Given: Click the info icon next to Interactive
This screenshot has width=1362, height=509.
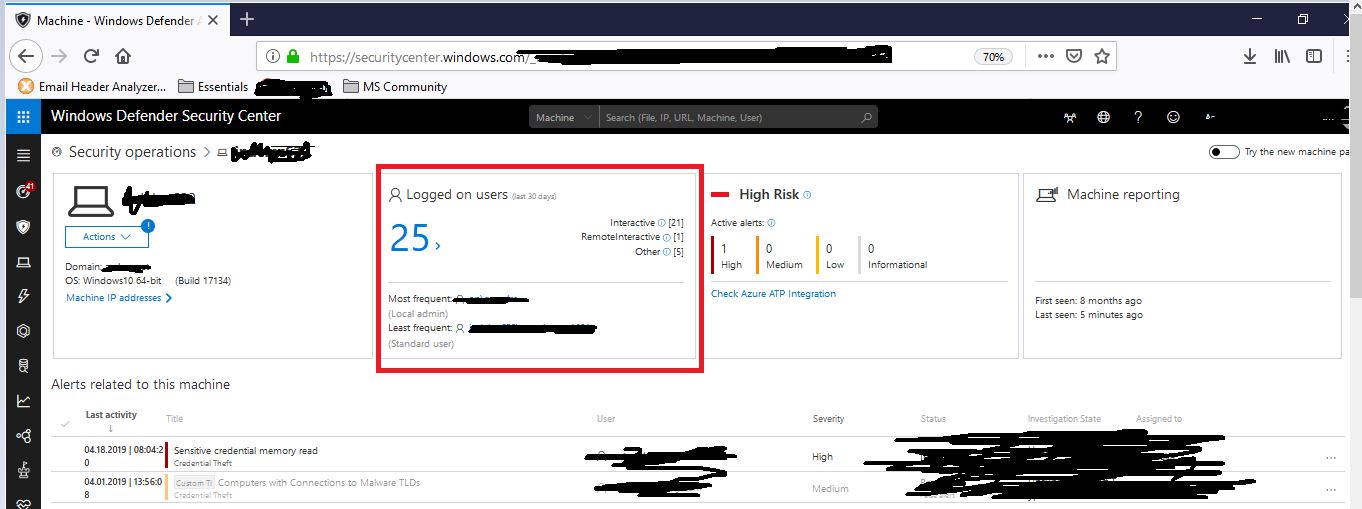Looking at the screenshot, I should [662, 222].
